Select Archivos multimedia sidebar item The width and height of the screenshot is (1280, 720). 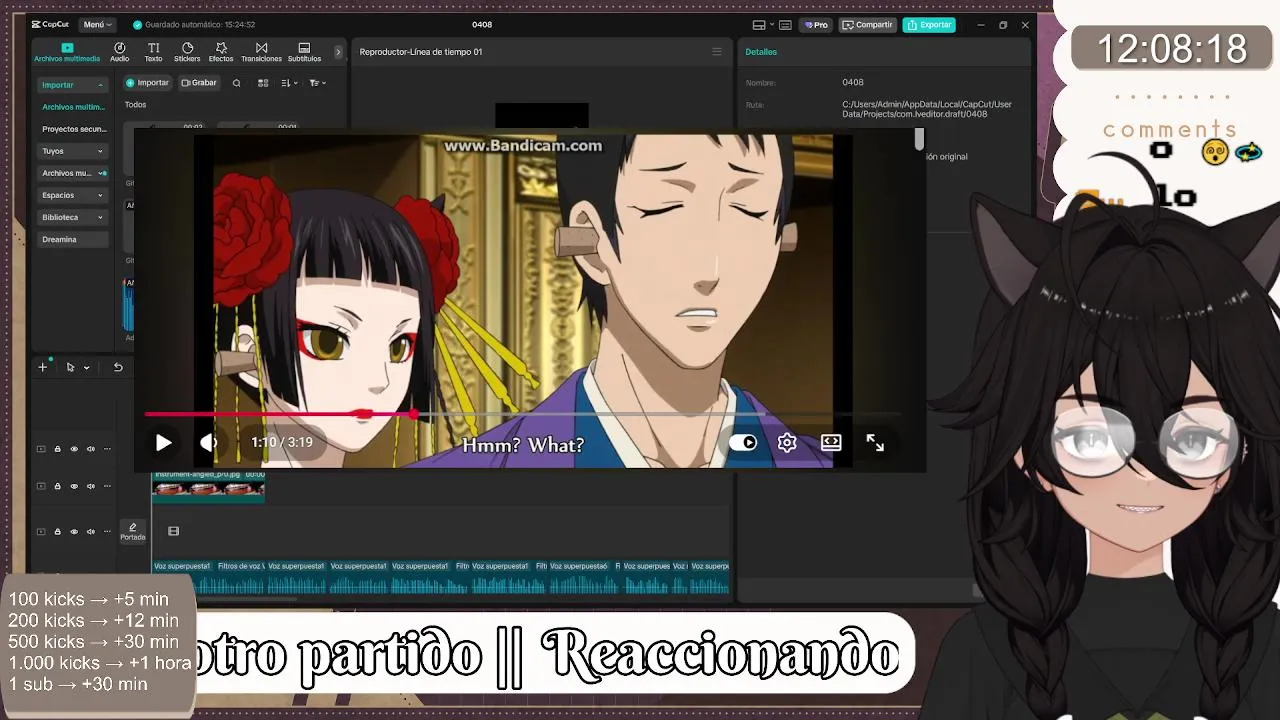[x=73, y=107]
